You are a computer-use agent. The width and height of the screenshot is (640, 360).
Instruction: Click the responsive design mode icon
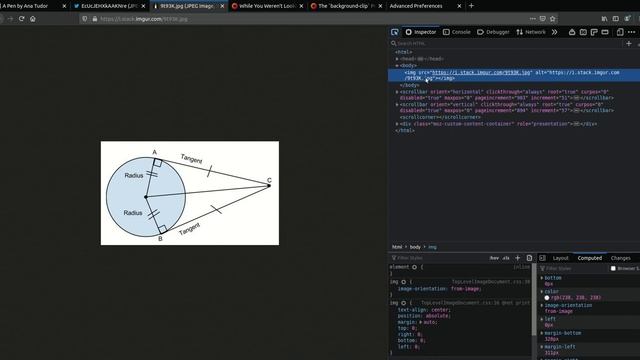620,32
